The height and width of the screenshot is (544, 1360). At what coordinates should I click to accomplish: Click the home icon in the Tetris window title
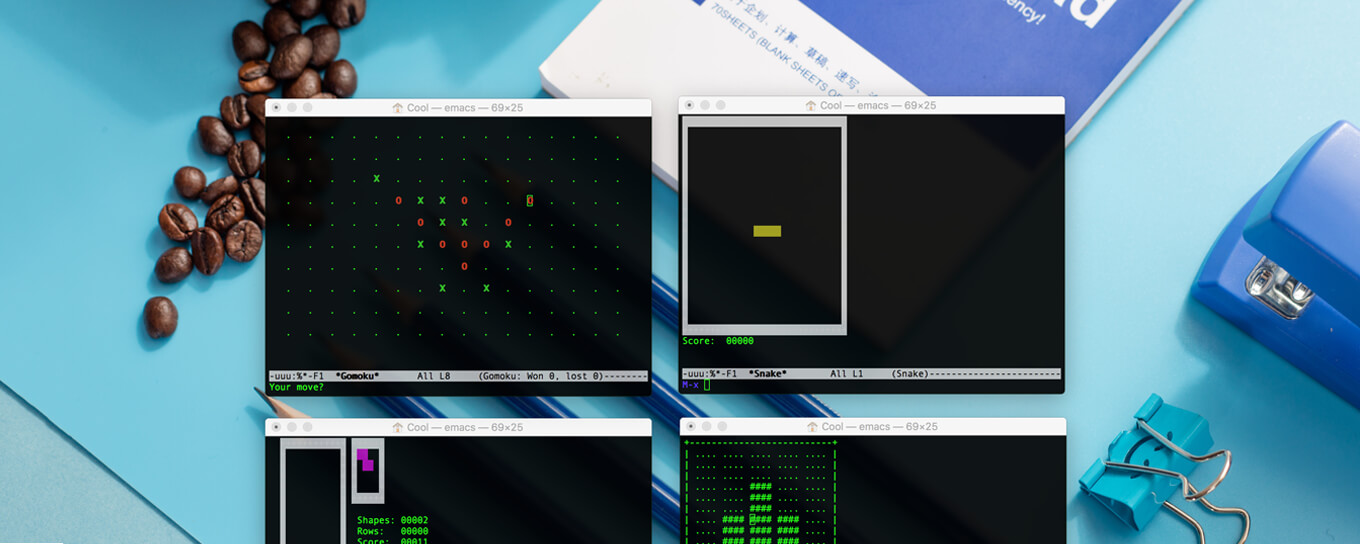click(397, 427)
